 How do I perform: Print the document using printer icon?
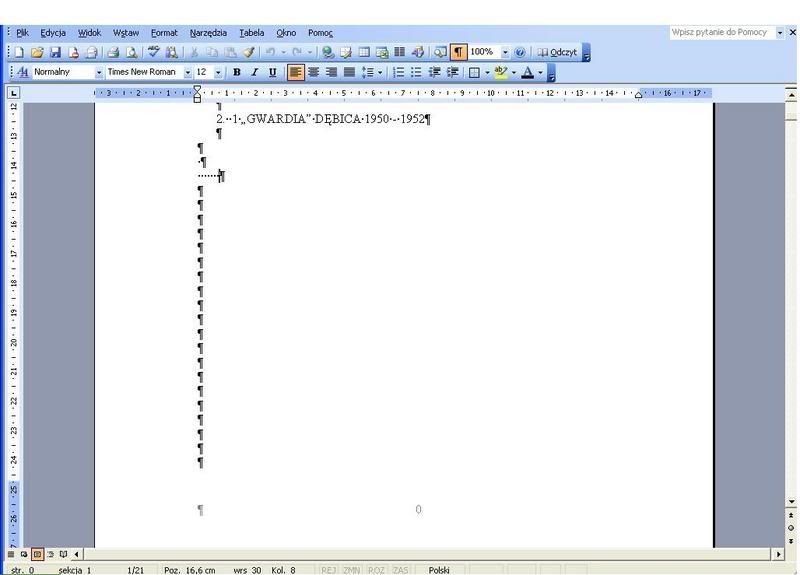(x=113, y=52)
